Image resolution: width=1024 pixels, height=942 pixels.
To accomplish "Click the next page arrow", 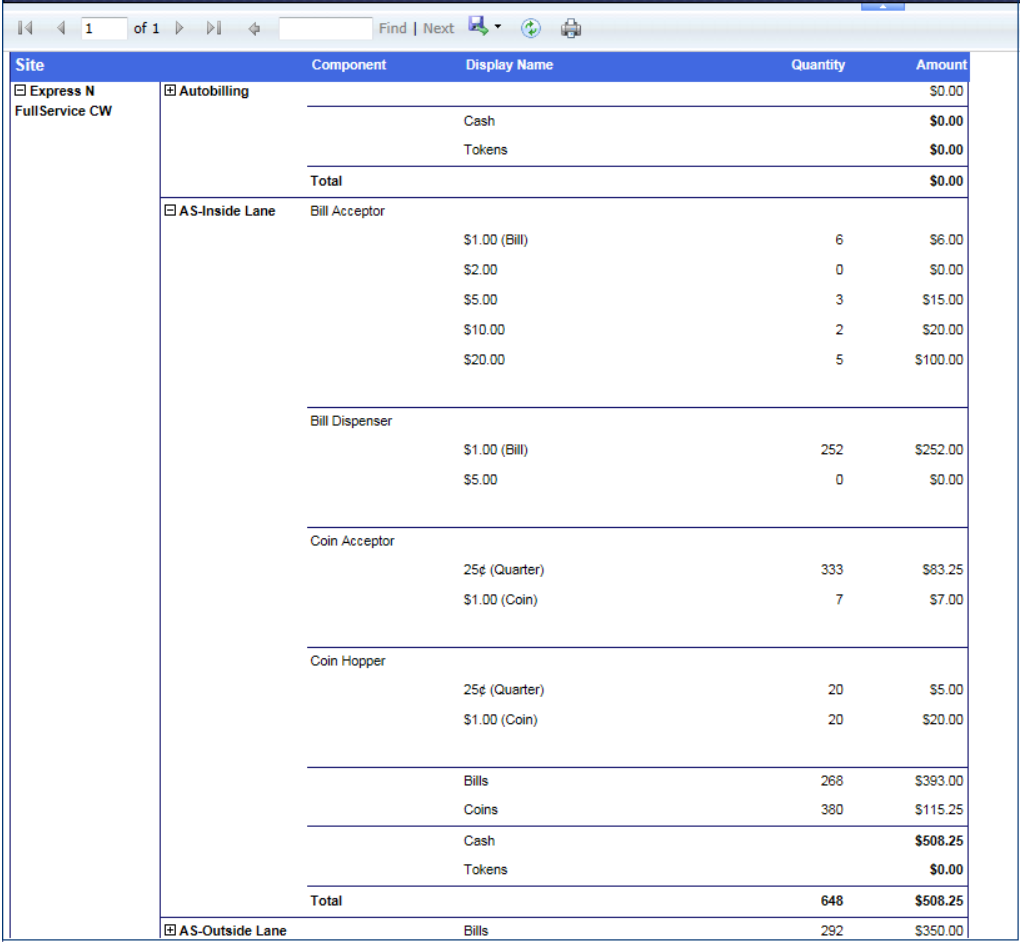I will pyautogui.click(x=180, y=28).
